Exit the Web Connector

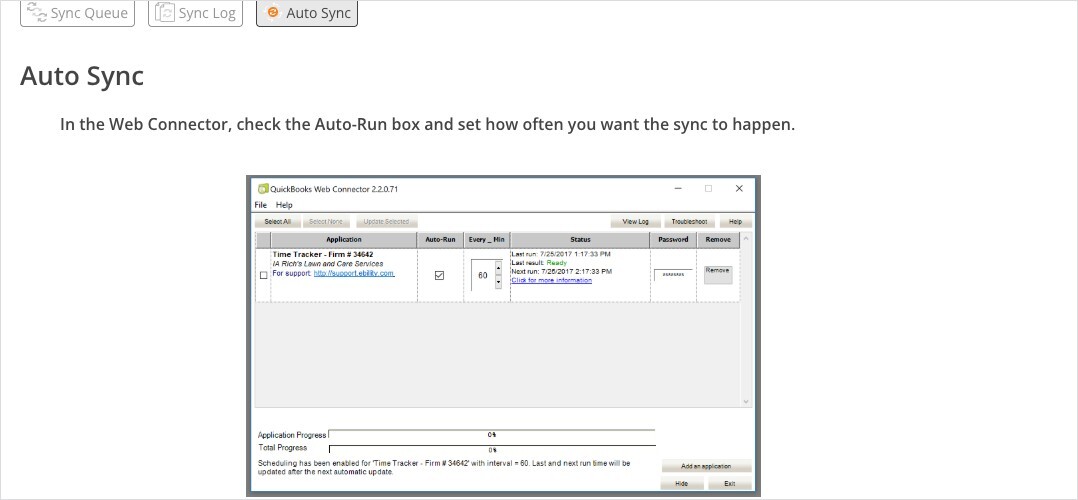tap(729, 483)
